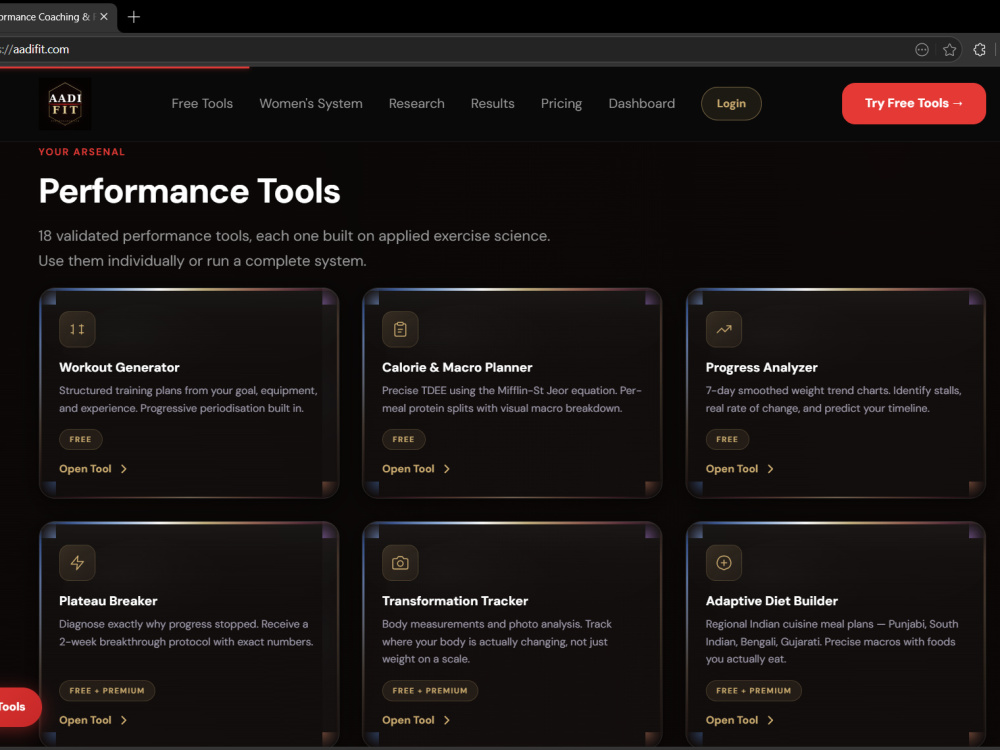Click FREE + PREMIUM badge on Plateau Breaker

click(x=107, y=691)
